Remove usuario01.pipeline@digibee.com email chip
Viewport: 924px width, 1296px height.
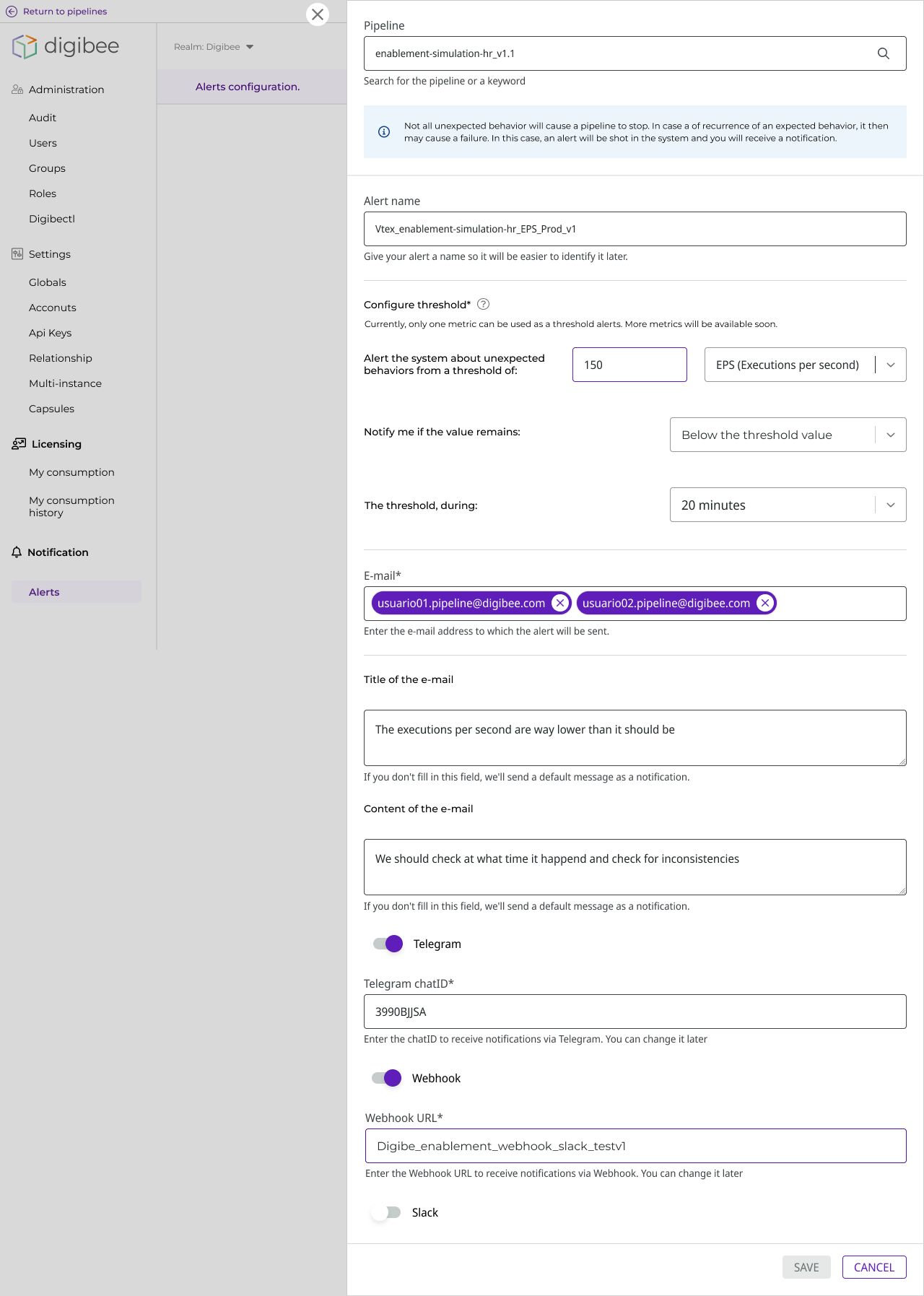[x=560, y=603]
